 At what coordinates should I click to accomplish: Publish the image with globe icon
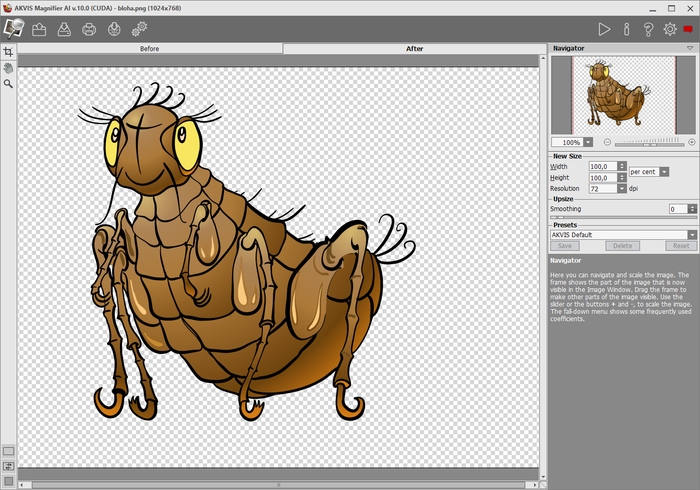tap(114, 29)
